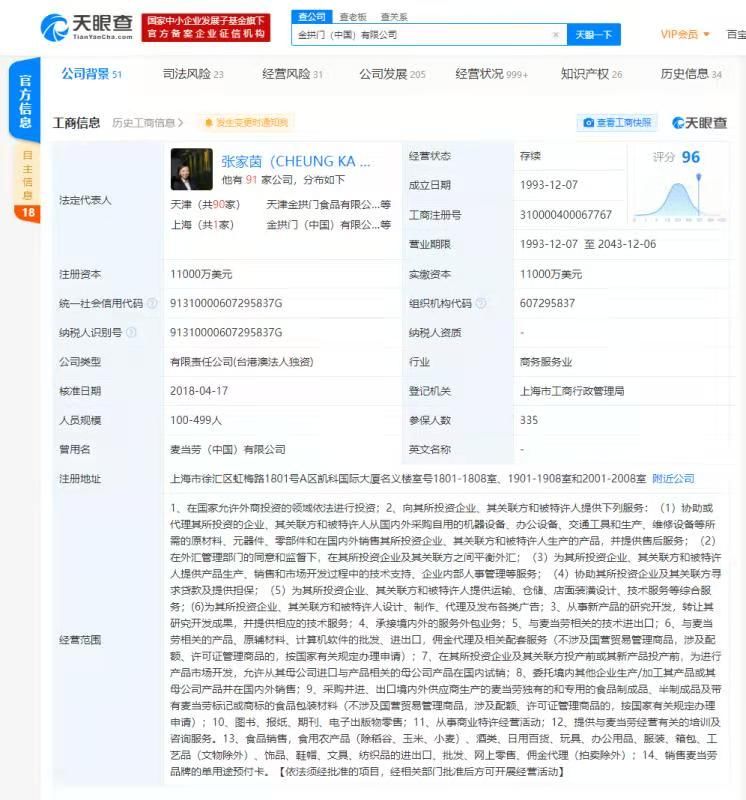This screenshot has width=746, height=800.
Task: Open the 公司背景 tab
Action: (x=91, y=74)
